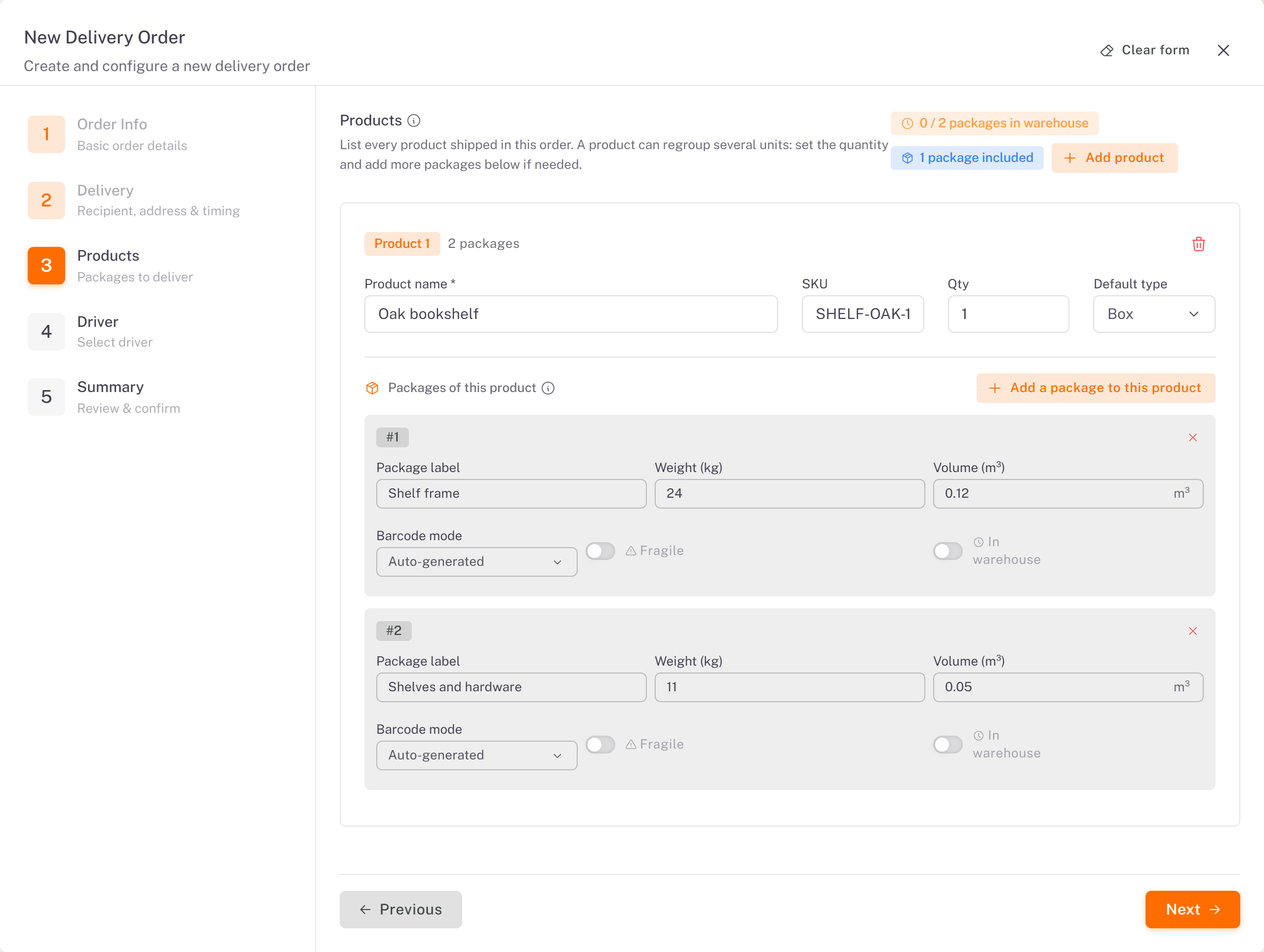Close the New Delivery Order dialog
The width and height of the screenshot is (1264, 952).
[1224, 50]
